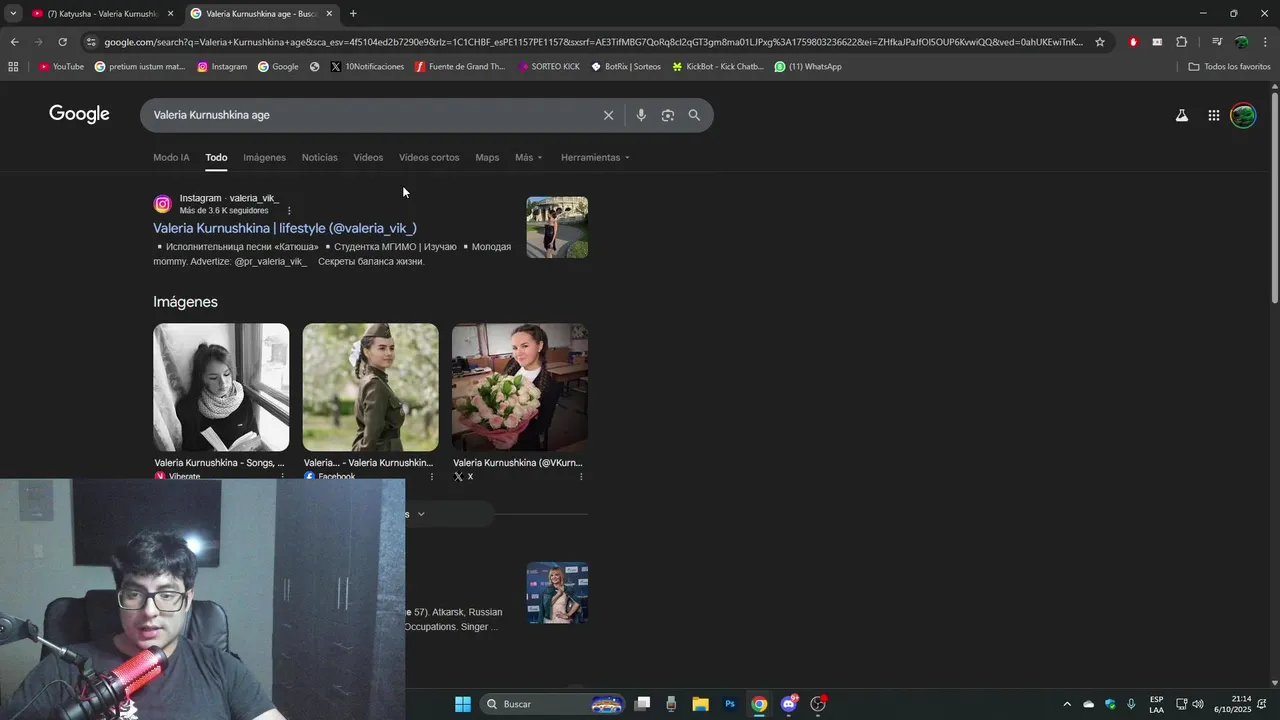Start a voice search with the microphone icon

pos(641,115)
